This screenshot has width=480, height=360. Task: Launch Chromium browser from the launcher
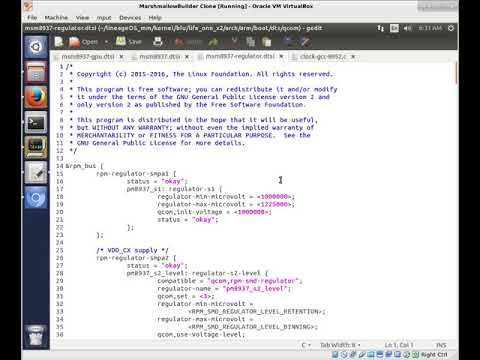click(x=36, y=198)
